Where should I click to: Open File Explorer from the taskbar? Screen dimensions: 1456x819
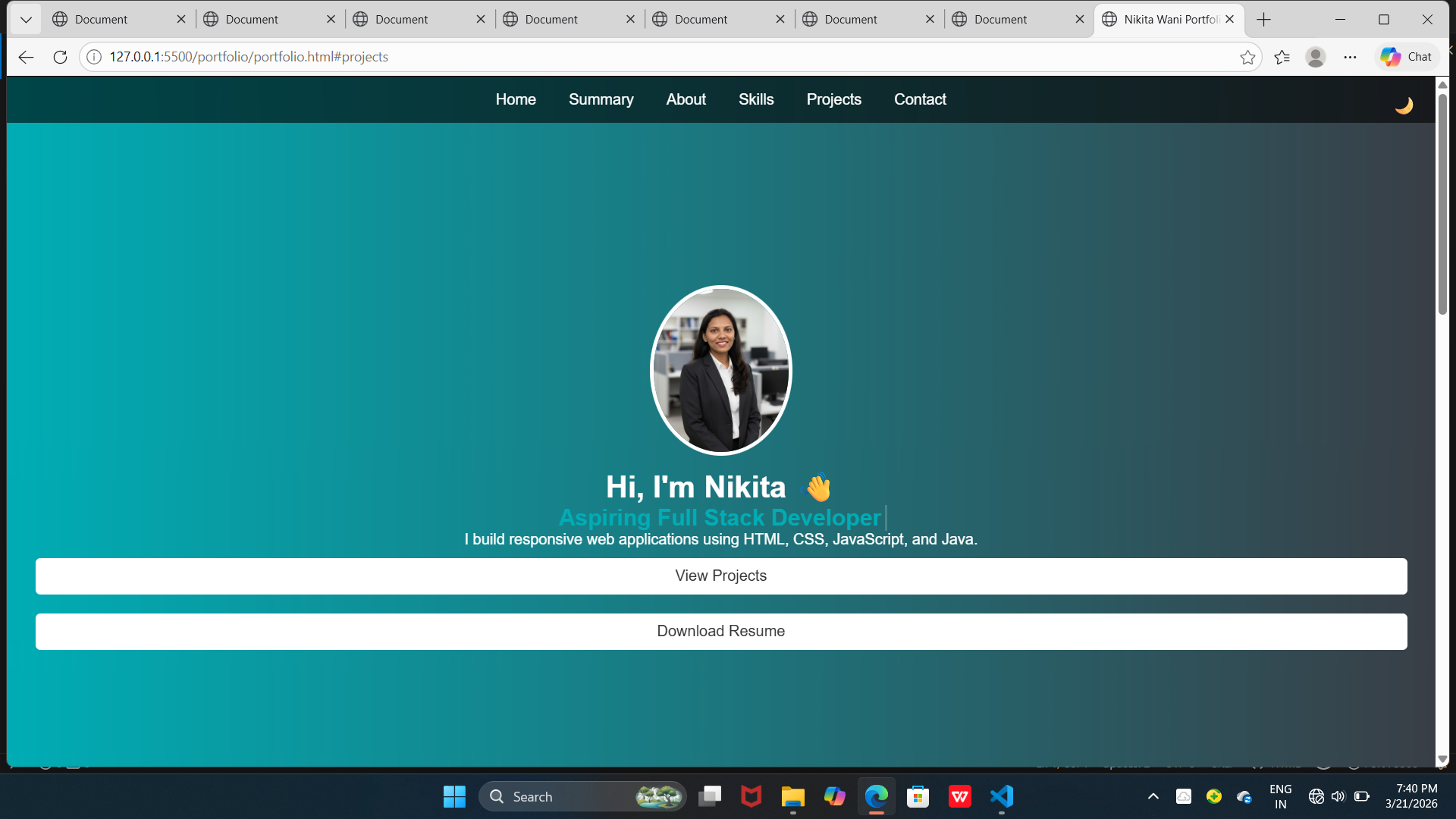click(x=792, y=796)
